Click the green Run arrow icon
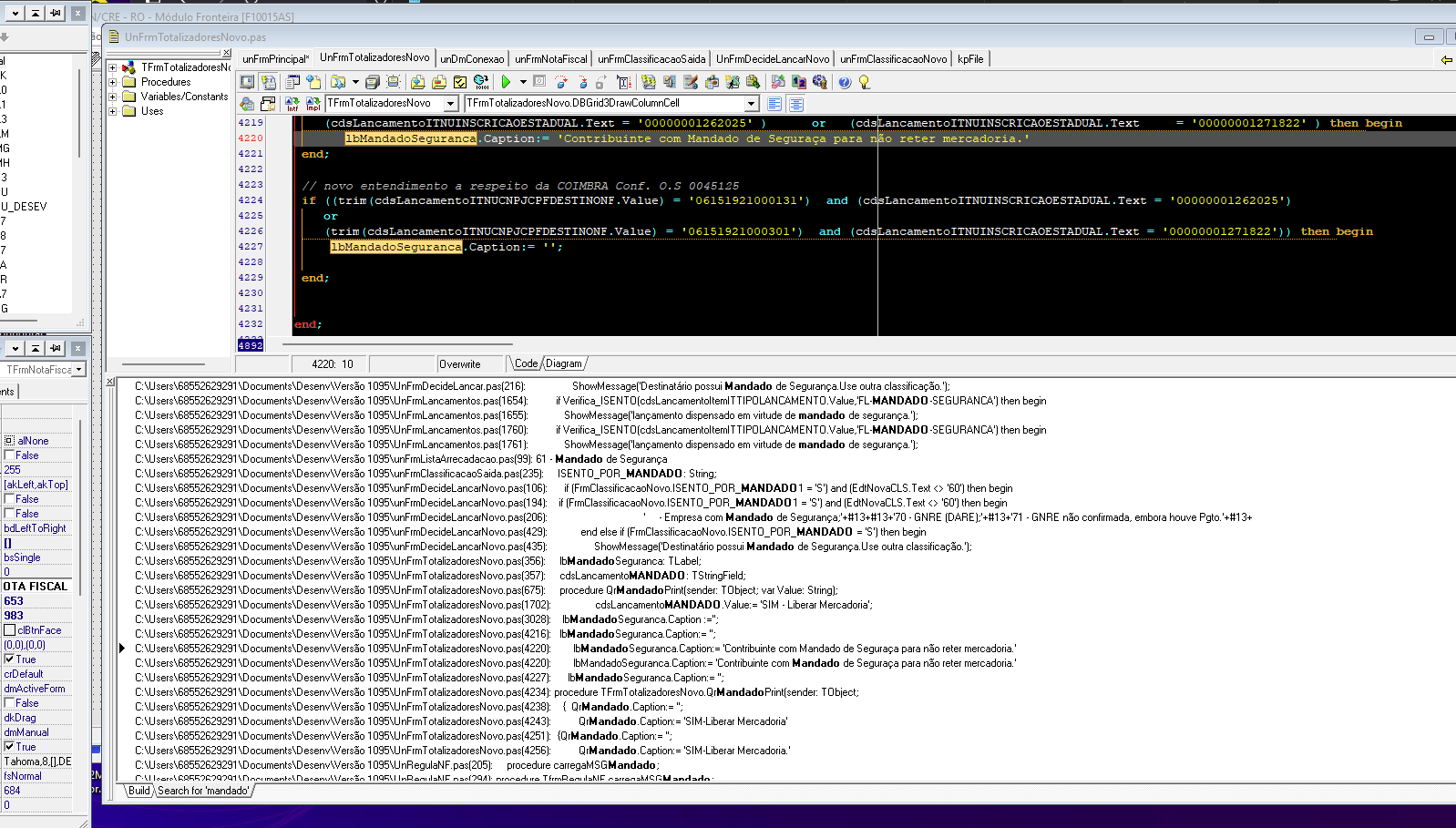This screenshot has height=828, width=1456. coord(506,82)
